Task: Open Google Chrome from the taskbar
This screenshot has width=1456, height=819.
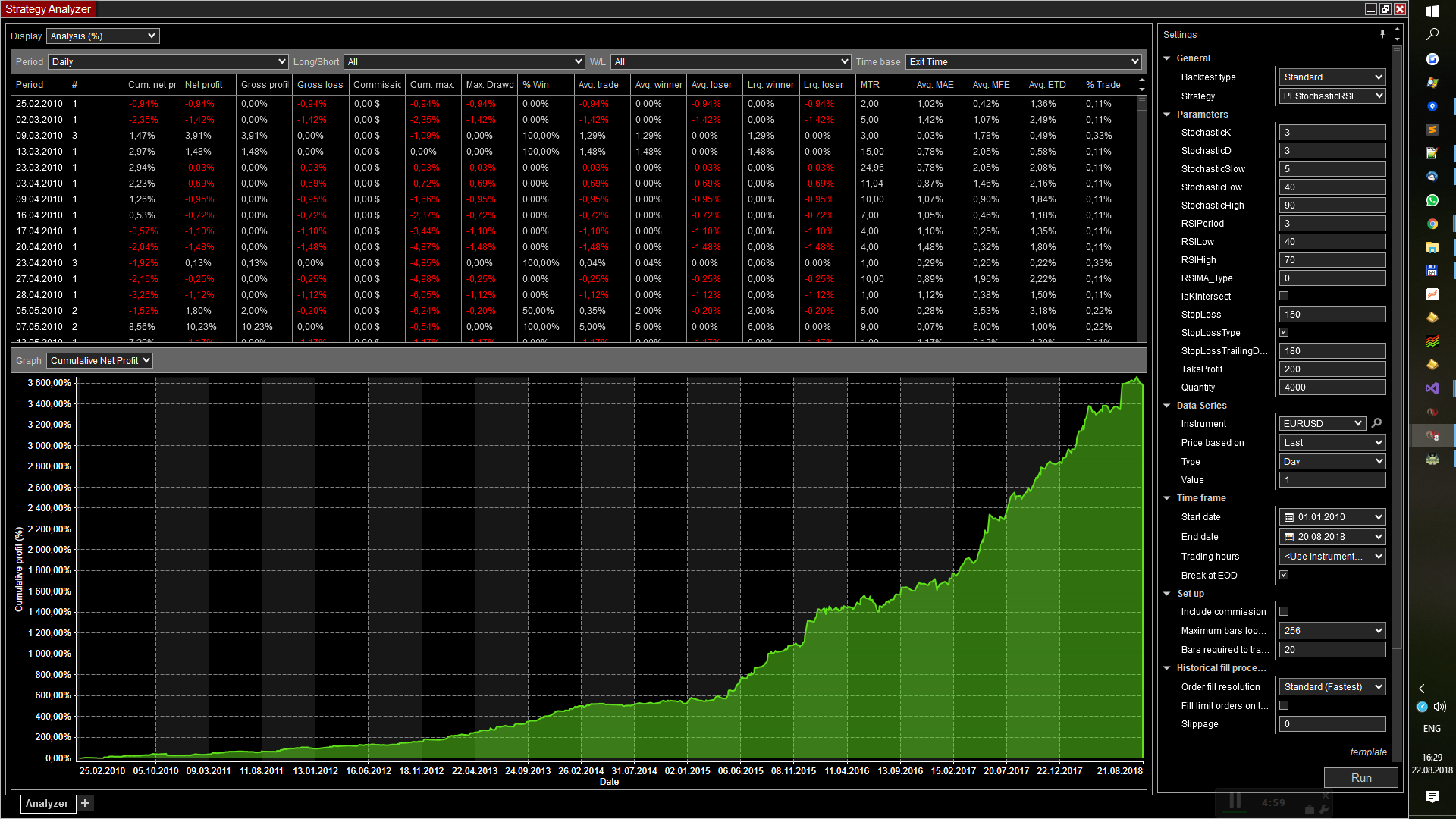Action: (x=1432, y=224)
